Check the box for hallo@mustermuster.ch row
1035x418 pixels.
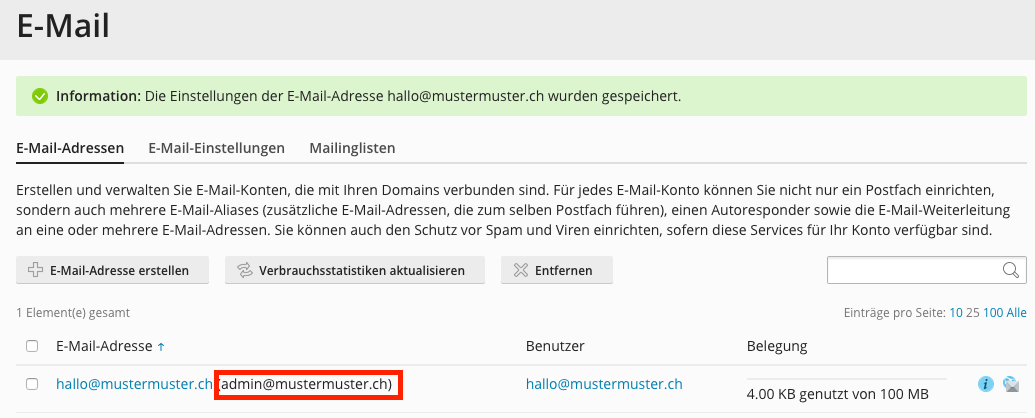tap(32, 384)
